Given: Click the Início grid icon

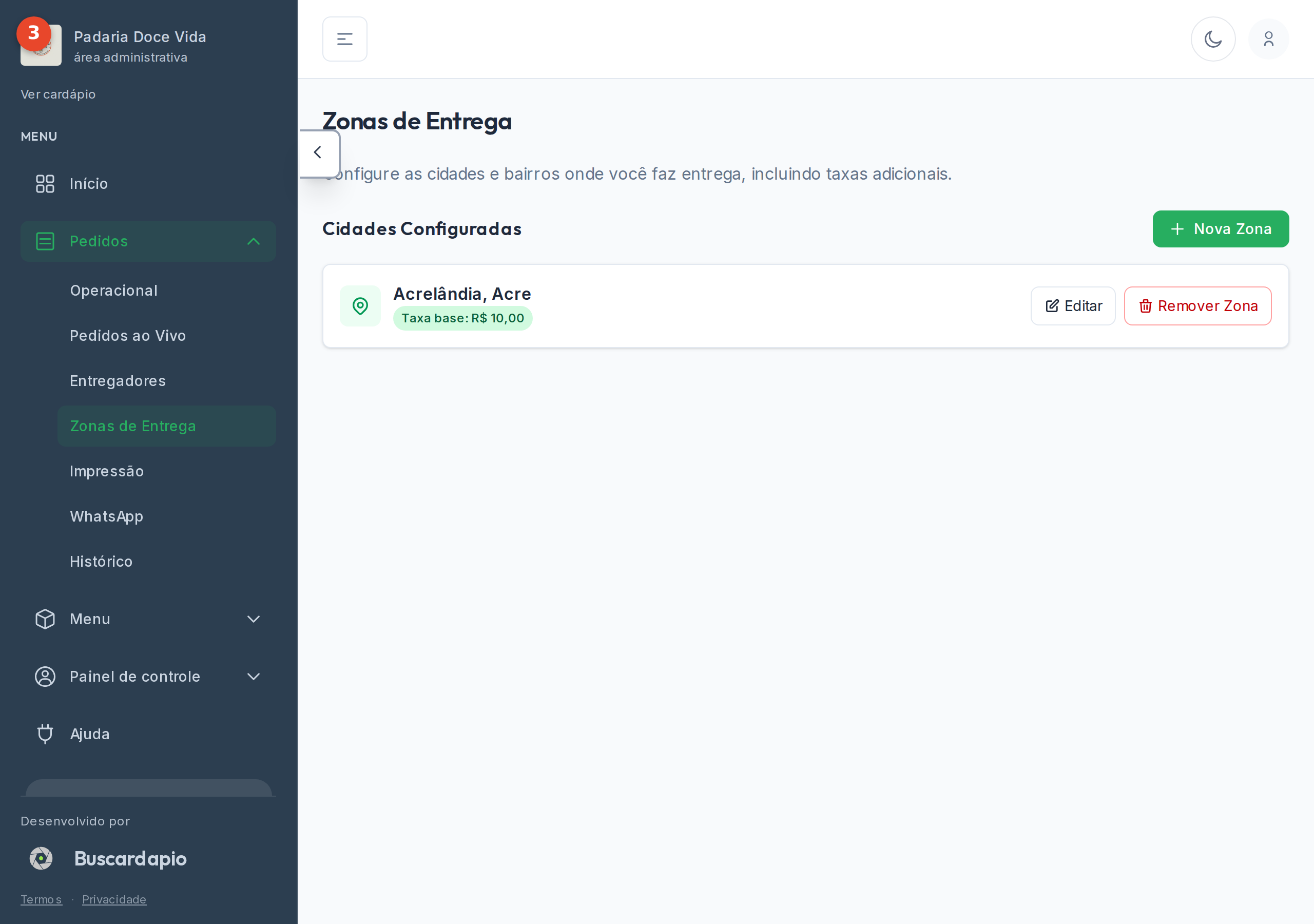Looking at the screenshot, I should tap(45, 184).
